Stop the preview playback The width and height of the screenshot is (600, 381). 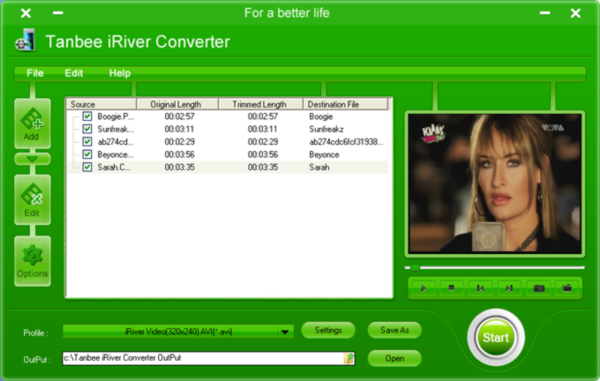[452, 288]
